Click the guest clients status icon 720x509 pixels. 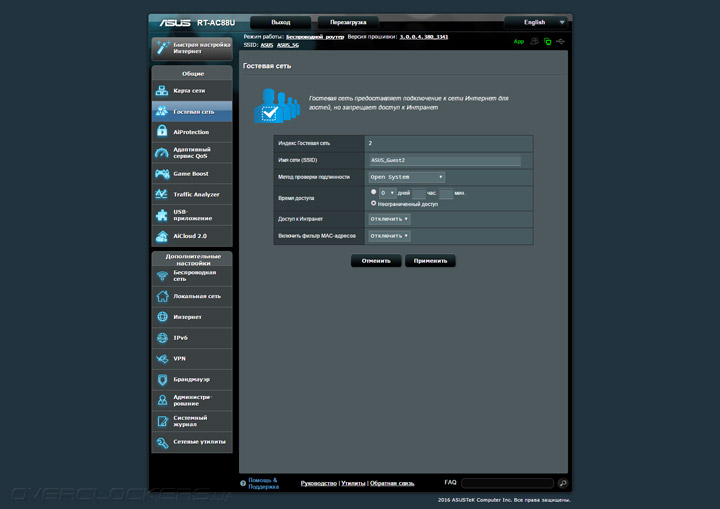[534, 41]
